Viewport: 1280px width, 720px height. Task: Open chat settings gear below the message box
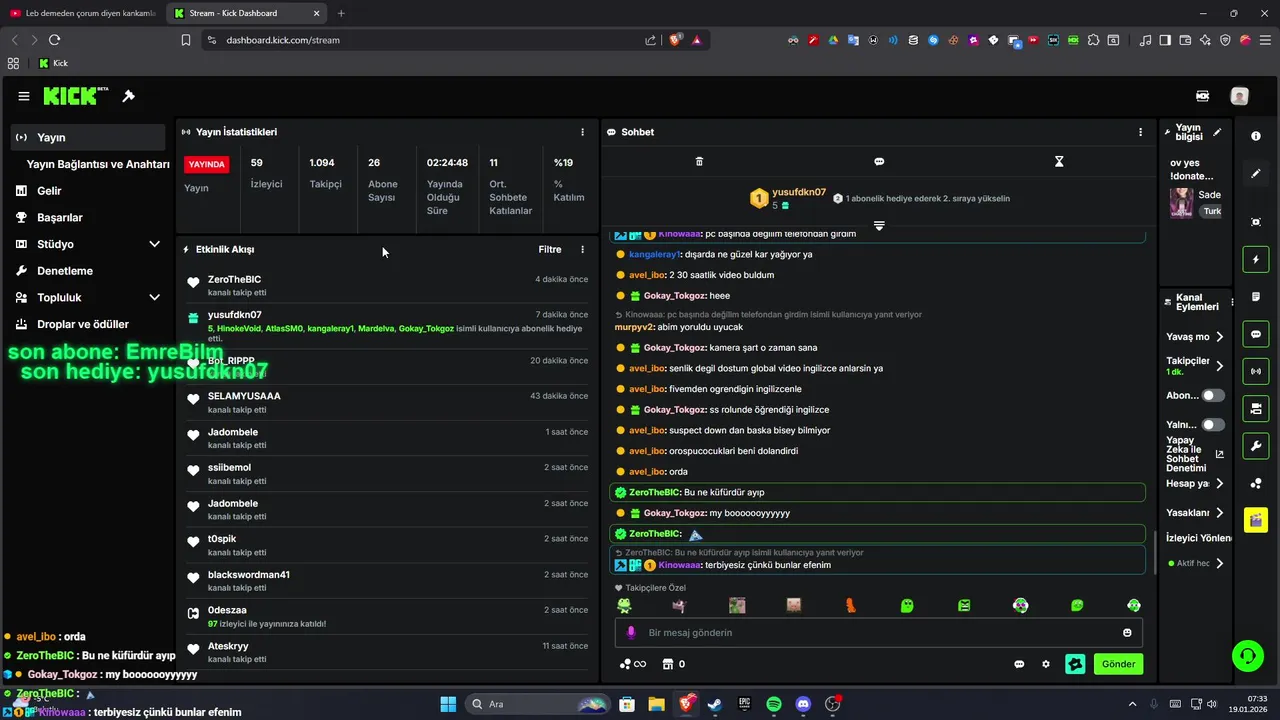click(1046, 664)
